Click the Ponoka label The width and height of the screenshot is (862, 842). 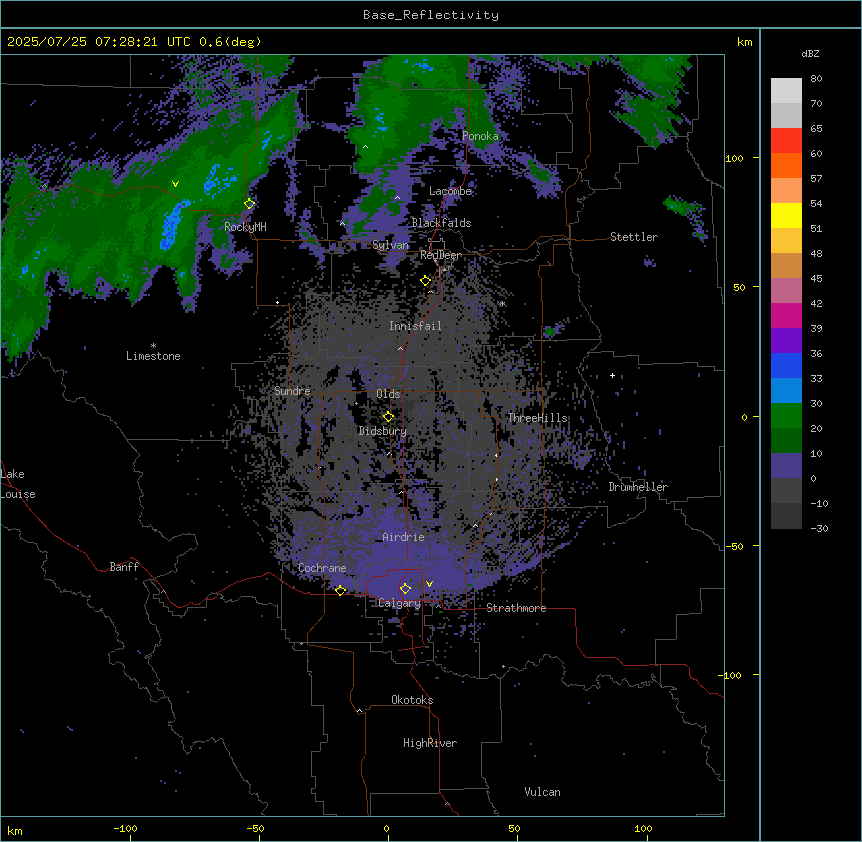tap(480, 136)
